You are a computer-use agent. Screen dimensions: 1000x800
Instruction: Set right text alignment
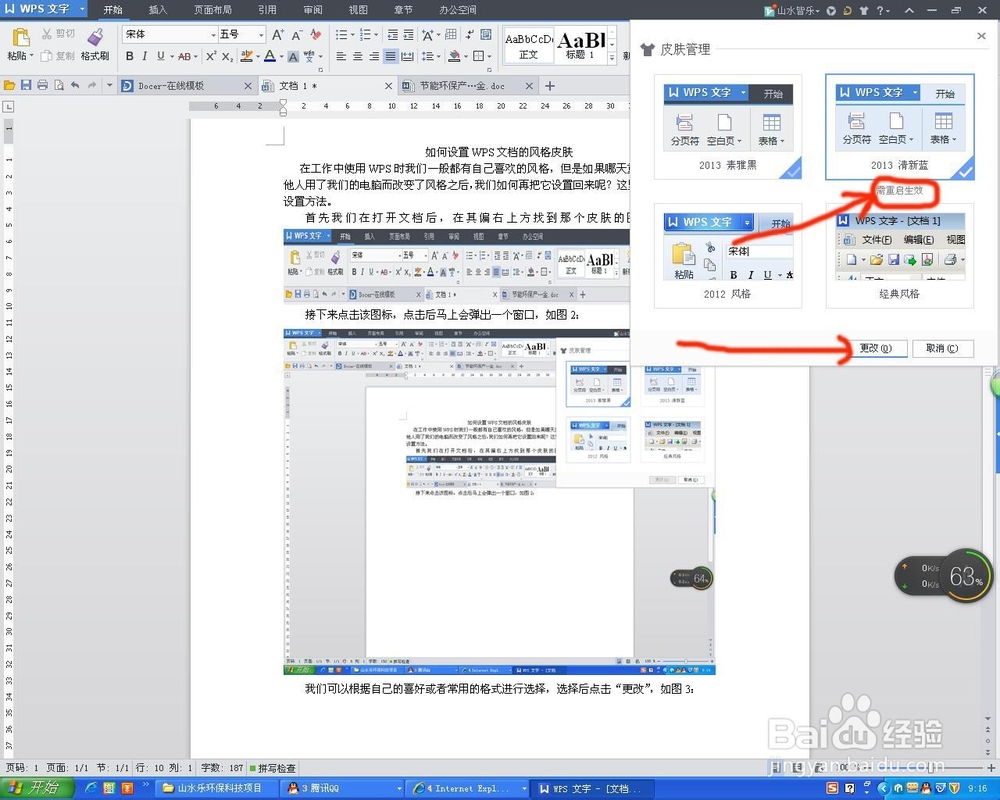(374, 56)
